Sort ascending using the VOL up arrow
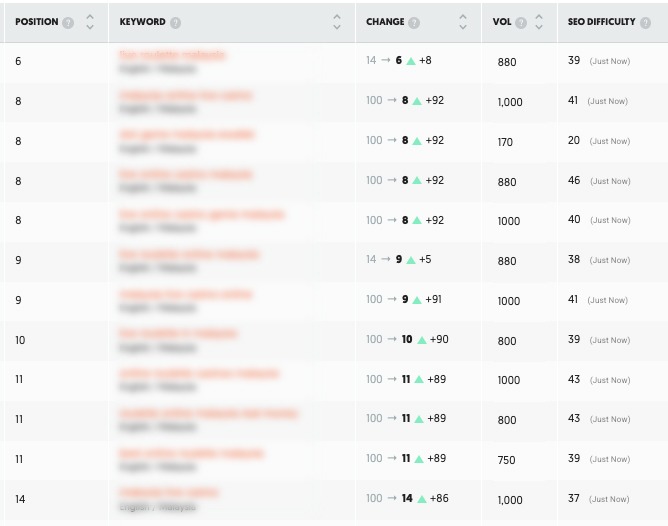This screenshot has width=668, height=526. click(539, 17)
